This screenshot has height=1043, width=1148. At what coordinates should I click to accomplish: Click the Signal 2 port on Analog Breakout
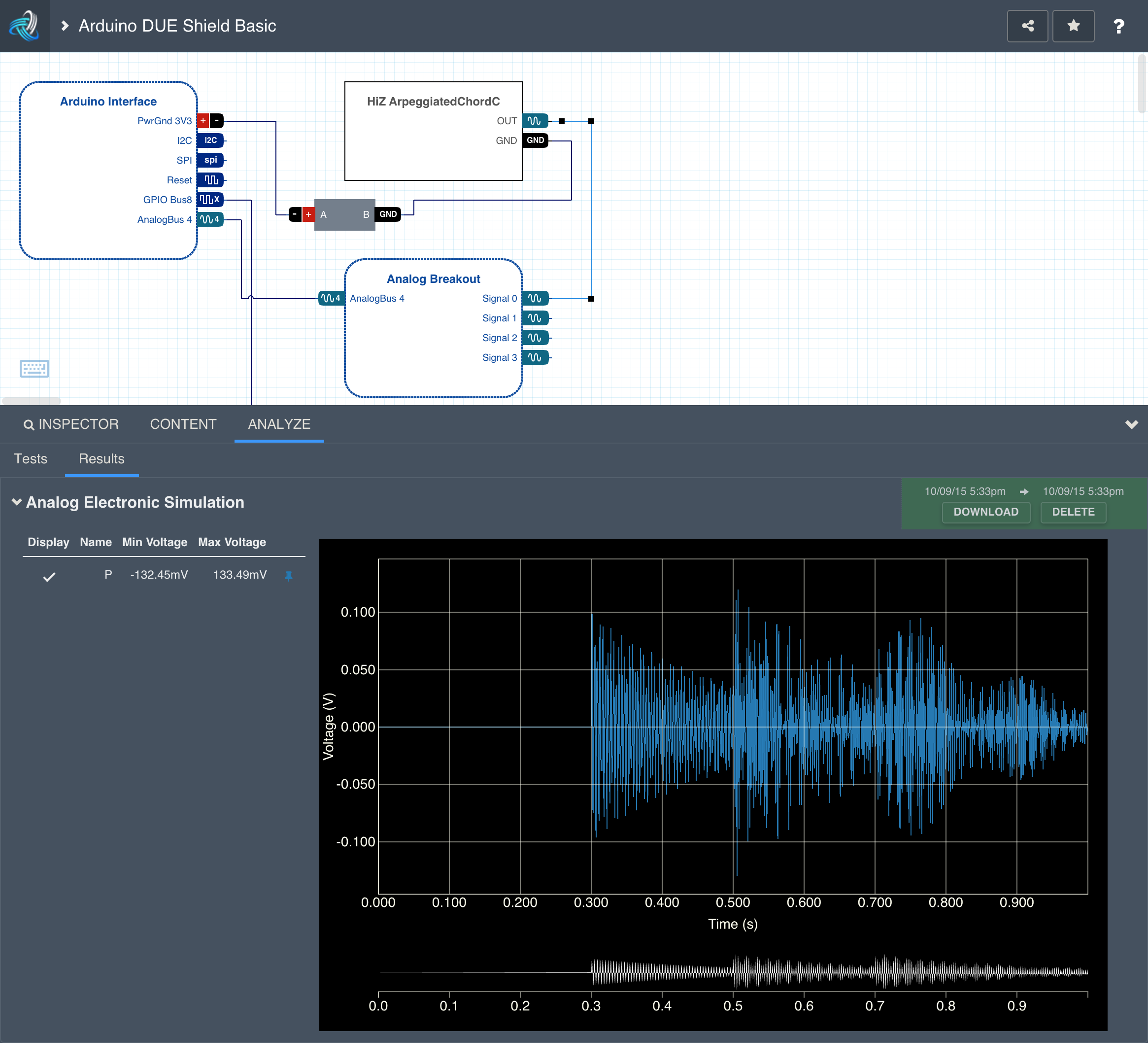(x=535, y=338)
